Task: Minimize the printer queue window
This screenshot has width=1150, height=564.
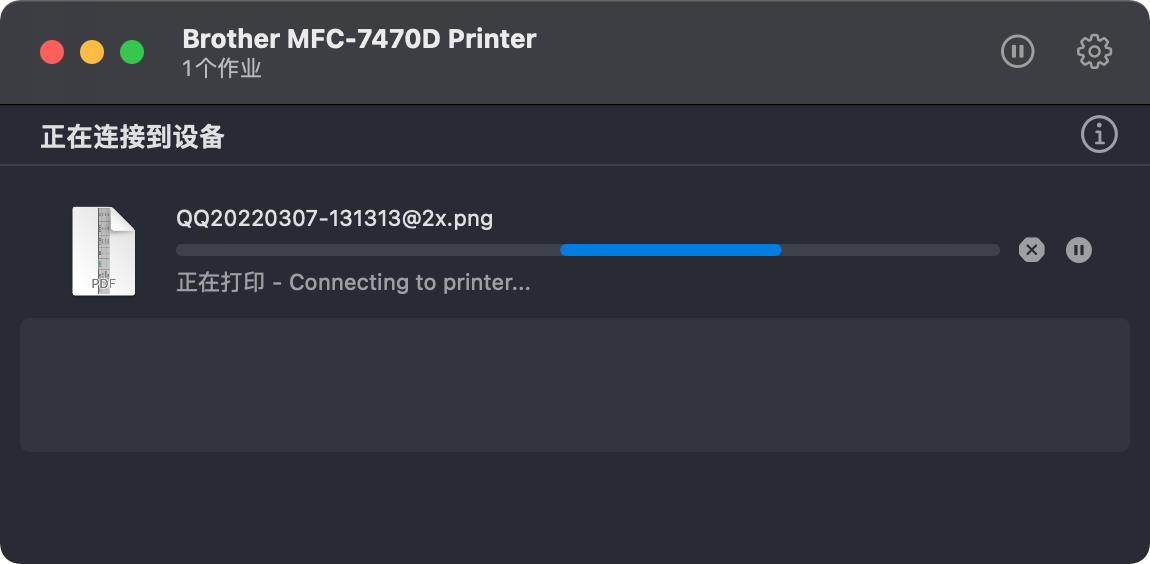Action: [x=92, y=52]
